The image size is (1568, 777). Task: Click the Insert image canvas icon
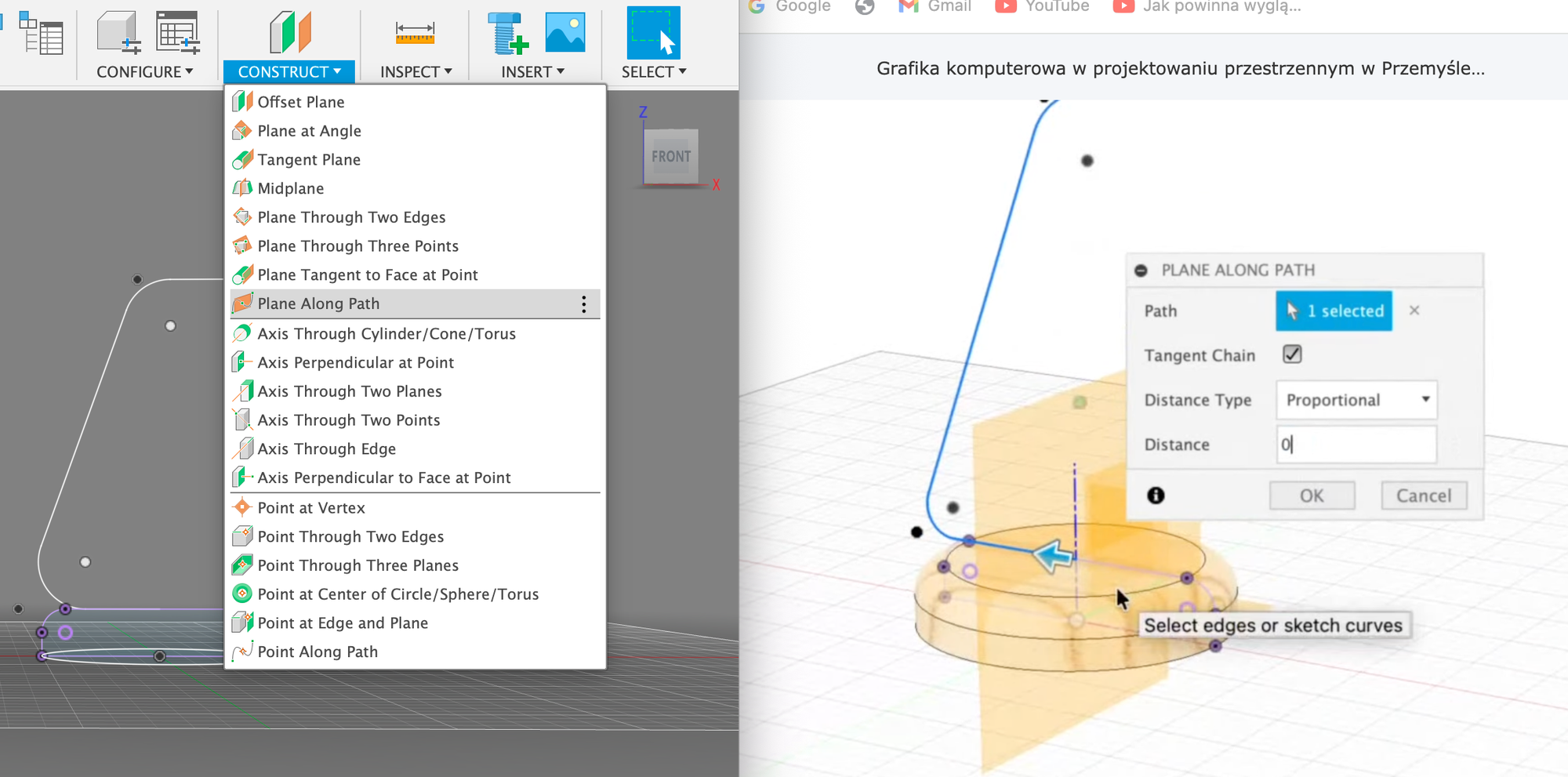564,33
